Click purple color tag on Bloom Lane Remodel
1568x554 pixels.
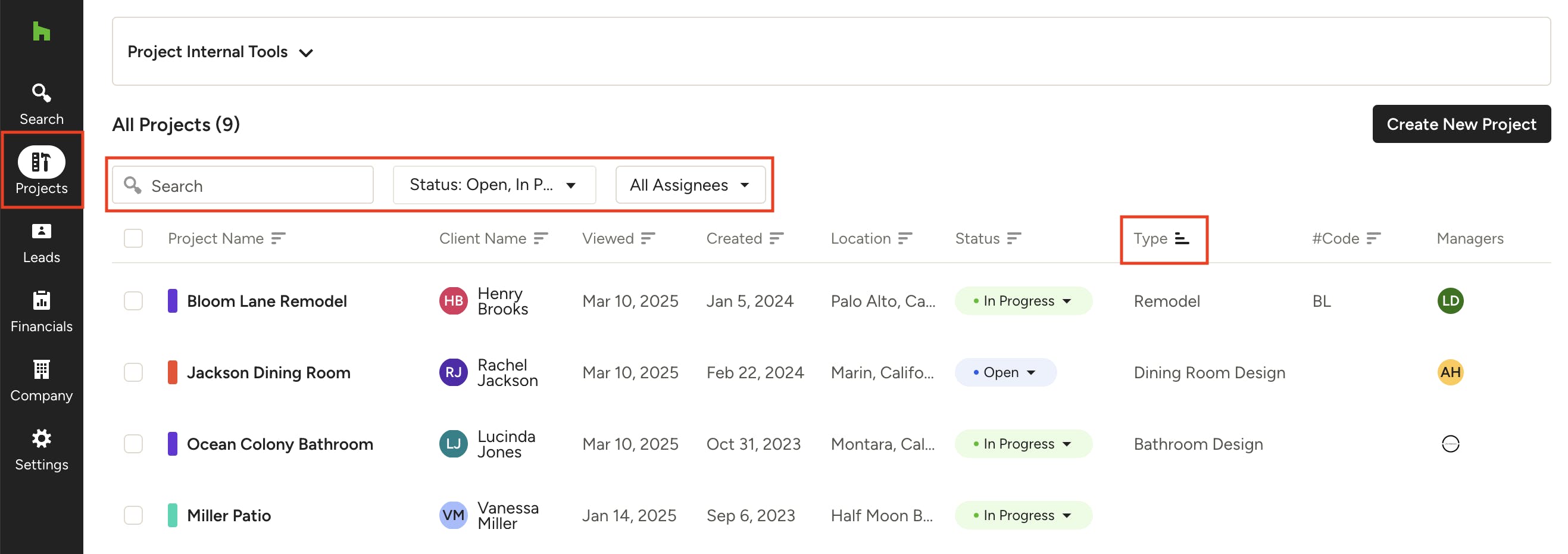(172, 301)
